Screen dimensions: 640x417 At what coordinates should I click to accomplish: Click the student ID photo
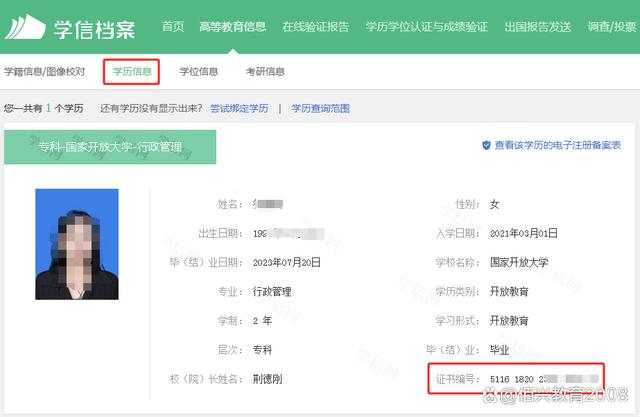pyautogui.click(x=77, y=244)
